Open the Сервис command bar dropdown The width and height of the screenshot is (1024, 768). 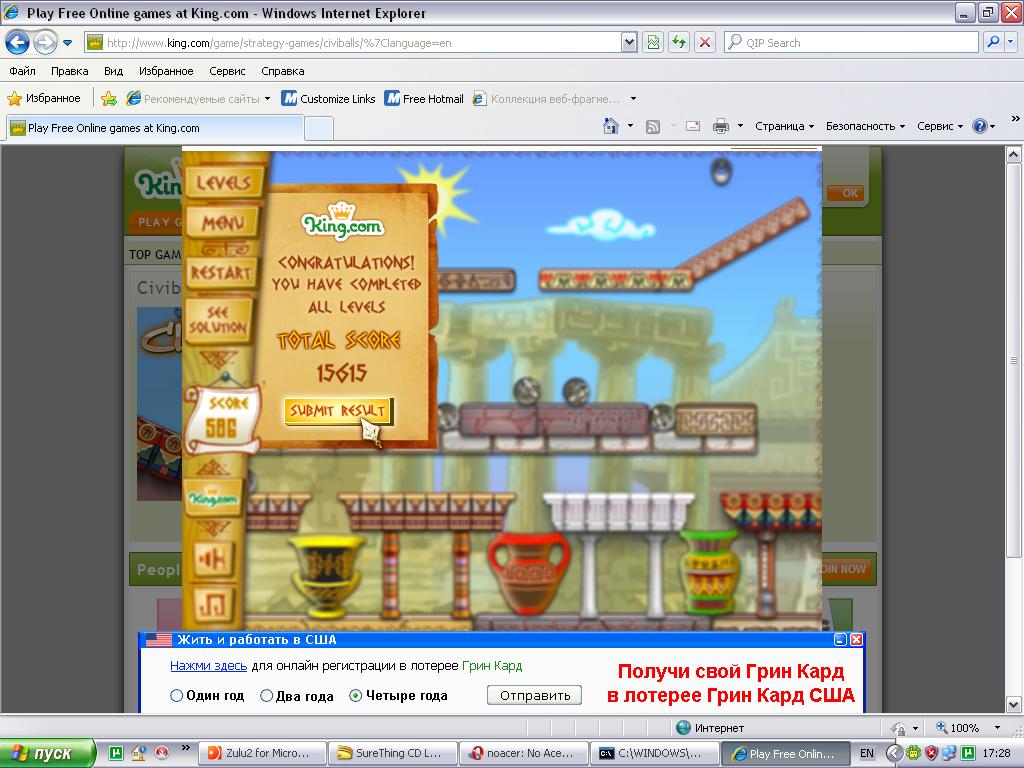tap(940, 127)
